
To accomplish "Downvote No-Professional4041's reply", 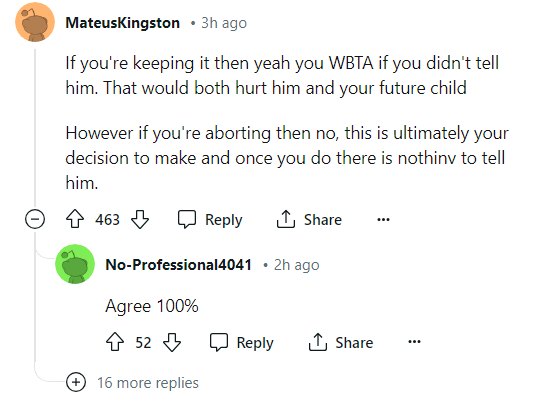I will [172, 342].
